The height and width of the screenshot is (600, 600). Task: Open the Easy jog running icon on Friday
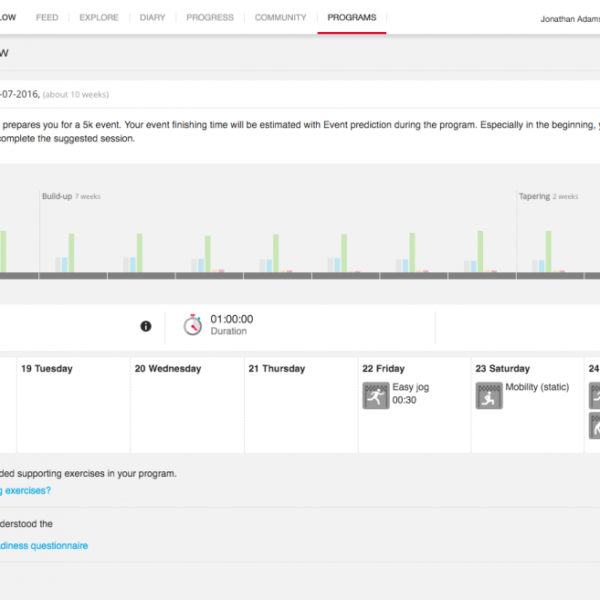[375, 396]
